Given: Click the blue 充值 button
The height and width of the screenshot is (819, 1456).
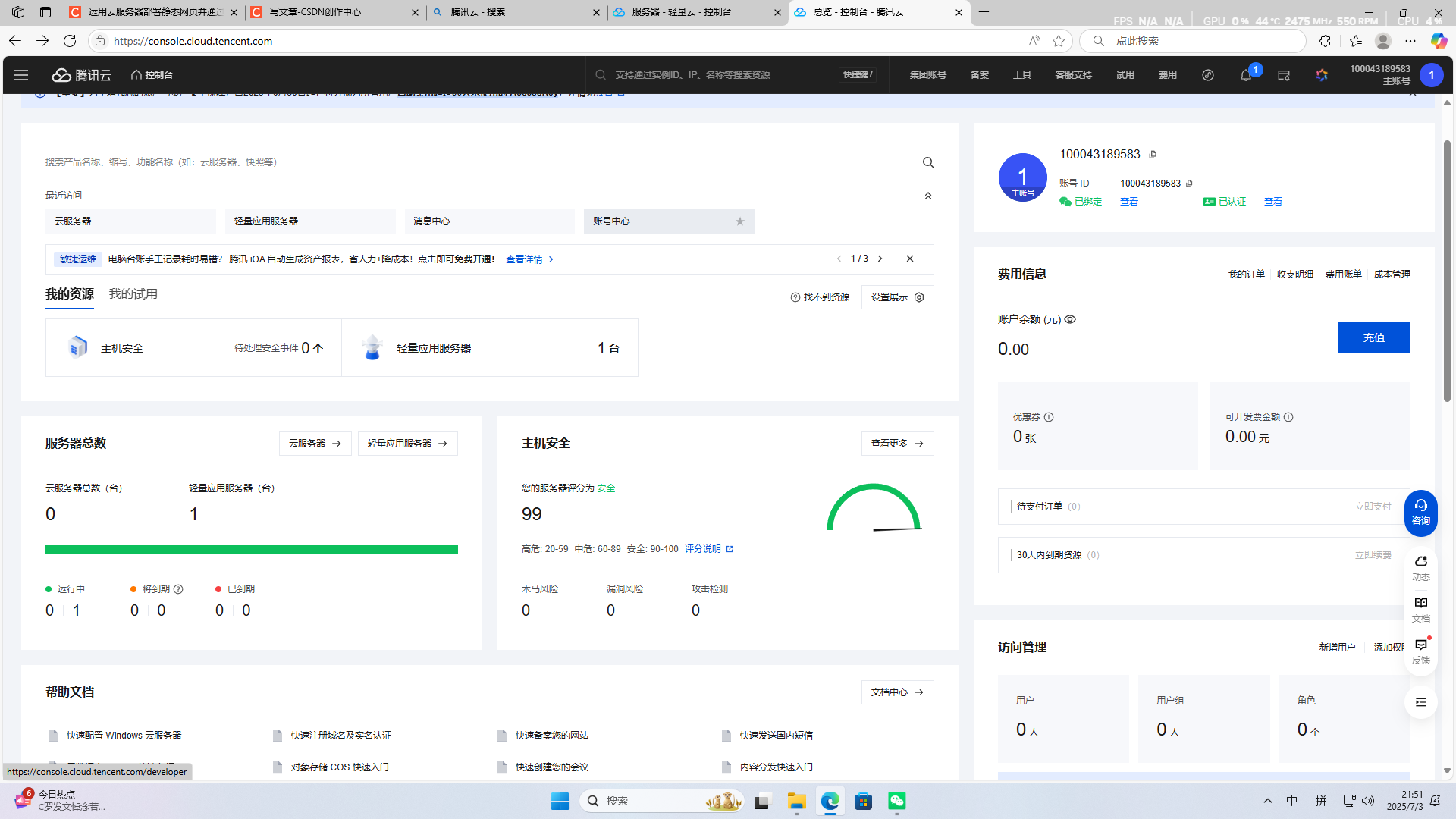Looking at the screenshot, I should point(1373,337).
